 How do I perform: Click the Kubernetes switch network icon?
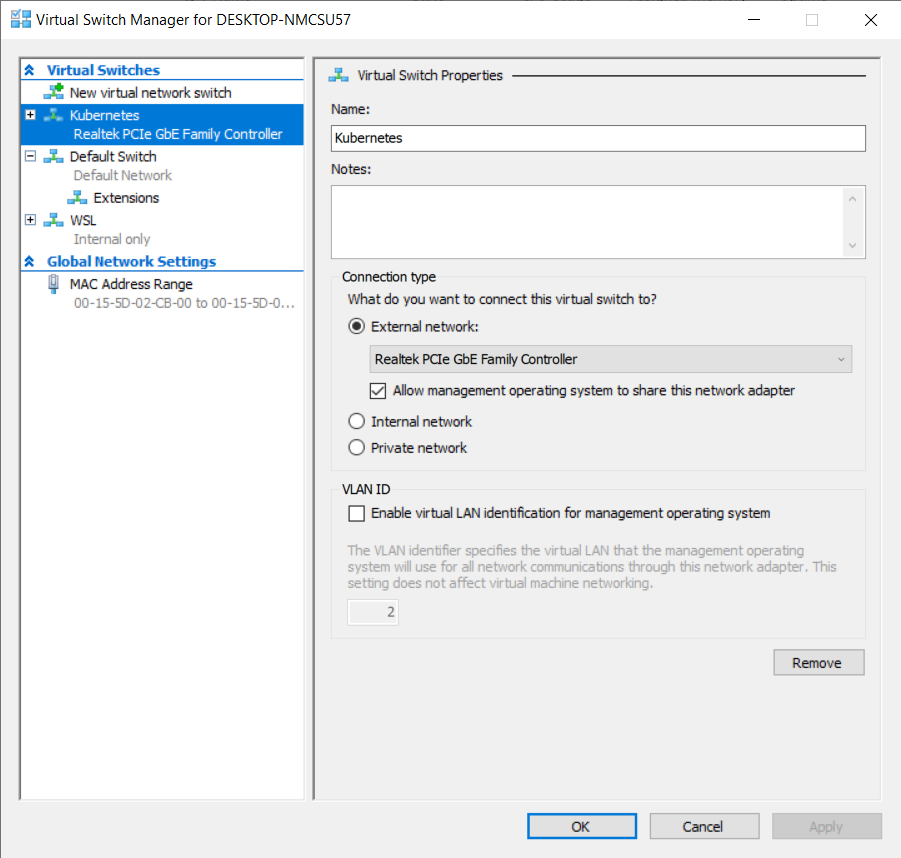click(x=53, y=115)
